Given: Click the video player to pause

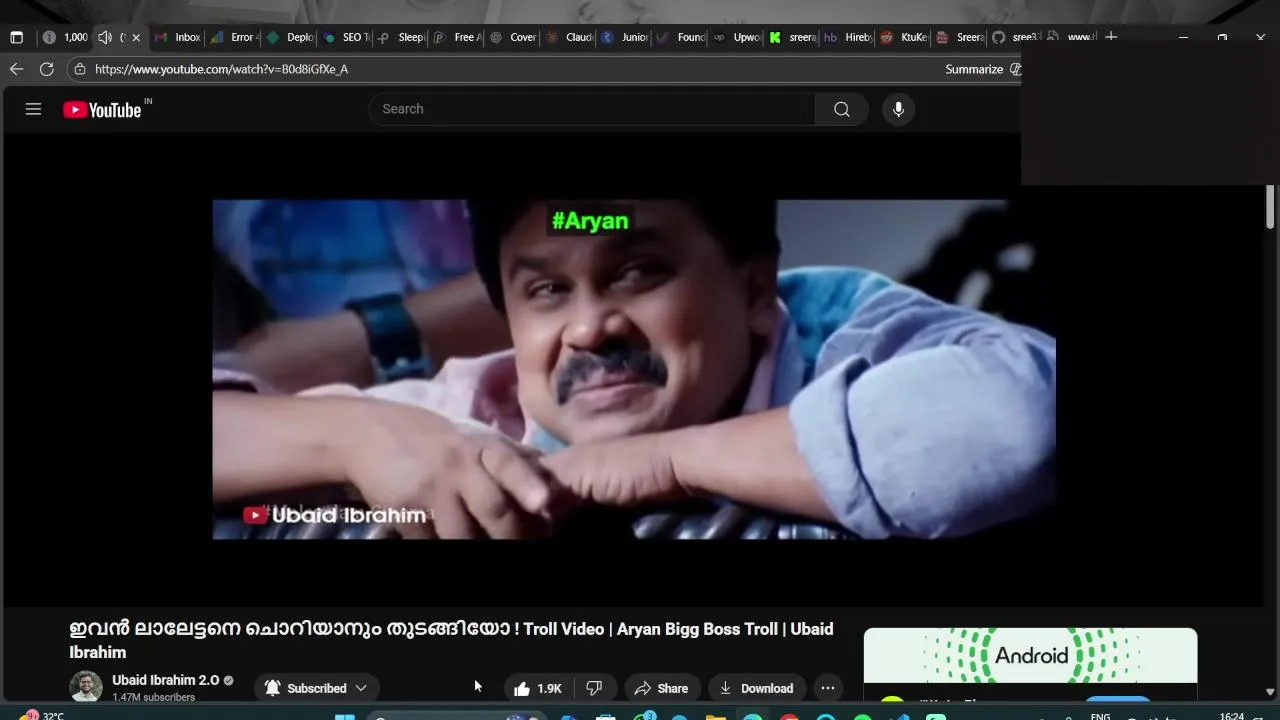Looking at the screenshot, I should click(634, 369).
